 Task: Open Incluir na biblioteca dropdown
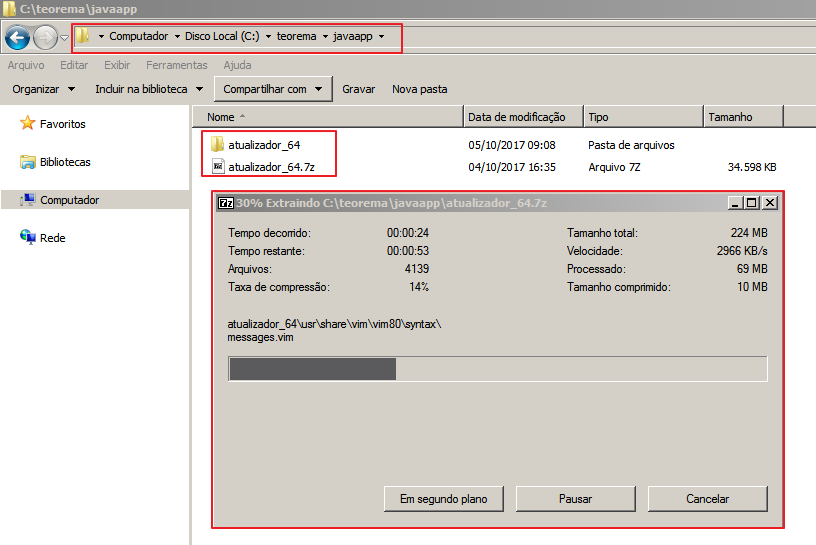tap(149, 89)
